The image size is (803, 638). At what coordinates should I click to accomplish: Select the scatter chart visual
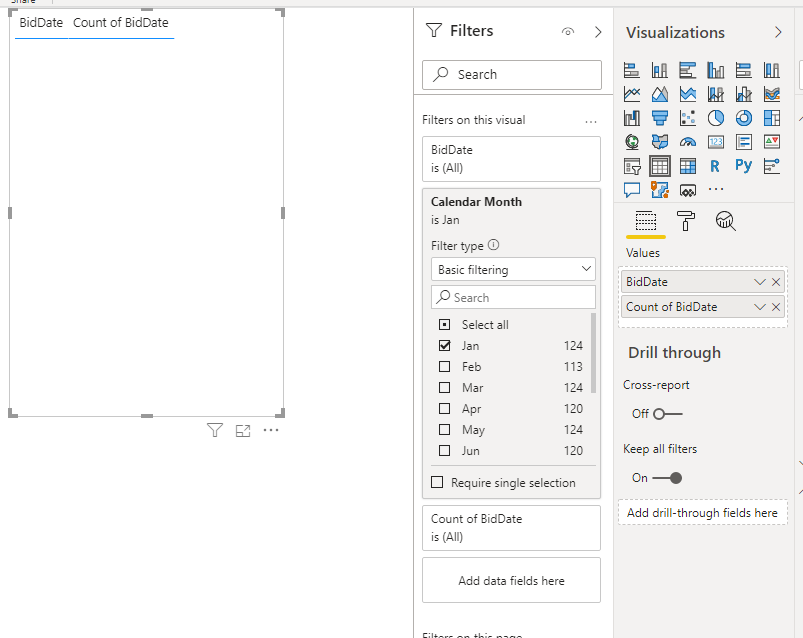[688, 118]
